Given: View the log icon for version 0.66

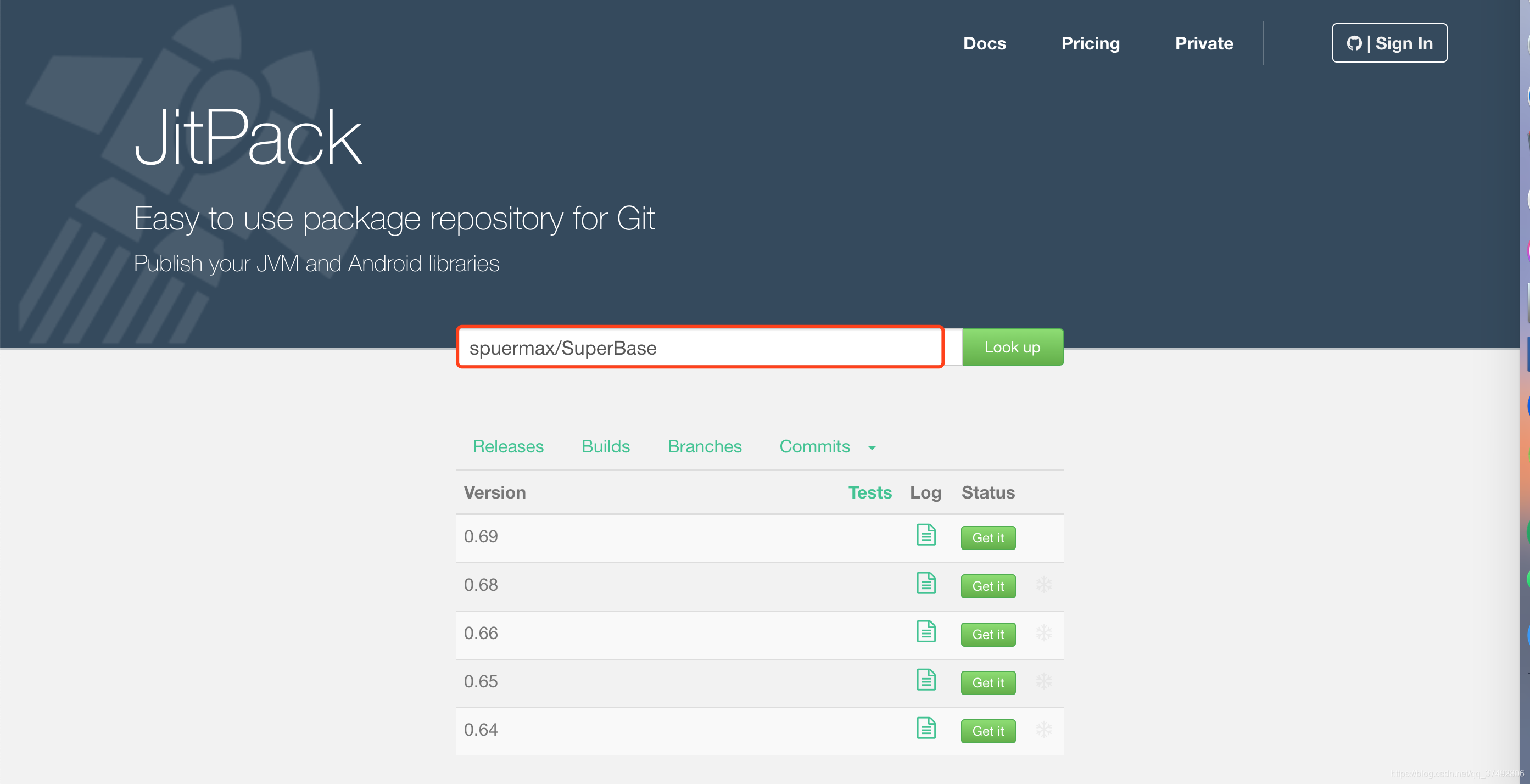Looking at the screenshot, I should click(x=926, y=632).
